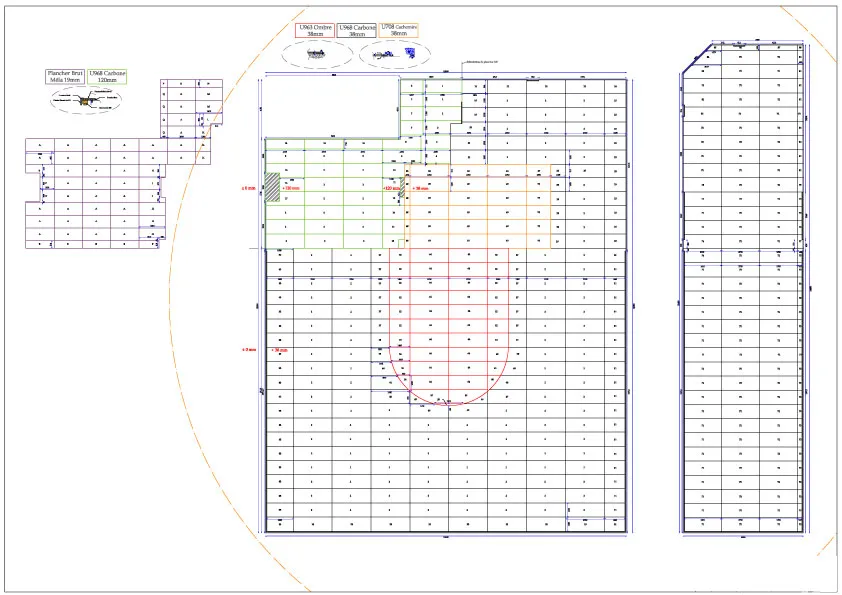The image size is (842, 595).
Task: Click the 'Plancher Brut Méla 19mm' legend box
Action: click(65, 76)
